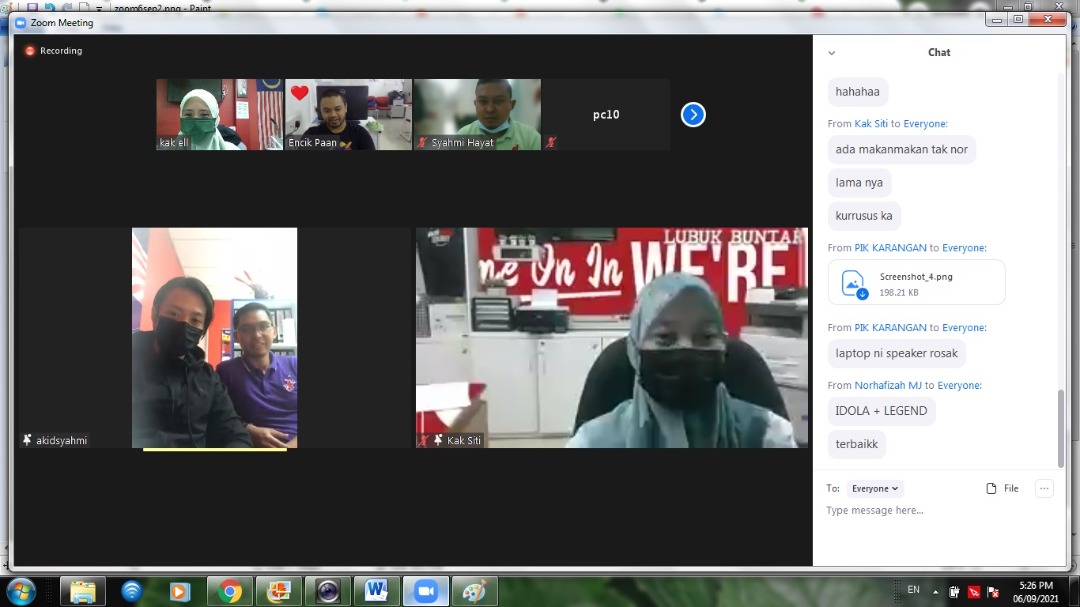1080x607 pixels.
Task: Download the Screenshot_4.png file icon
Action: pyautogui.click(x=853, y=283)
